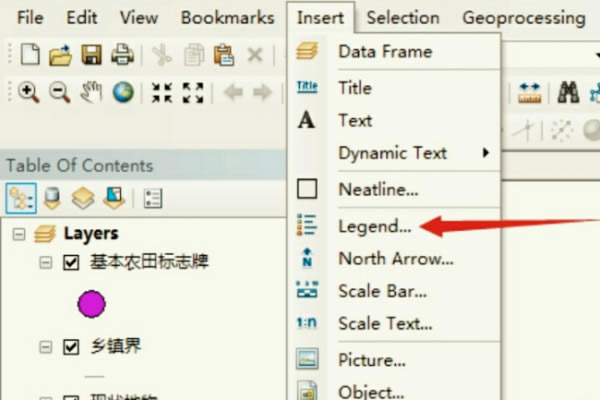
Task: Click the magenta point symbol swatch
Action: click(91, 304)
